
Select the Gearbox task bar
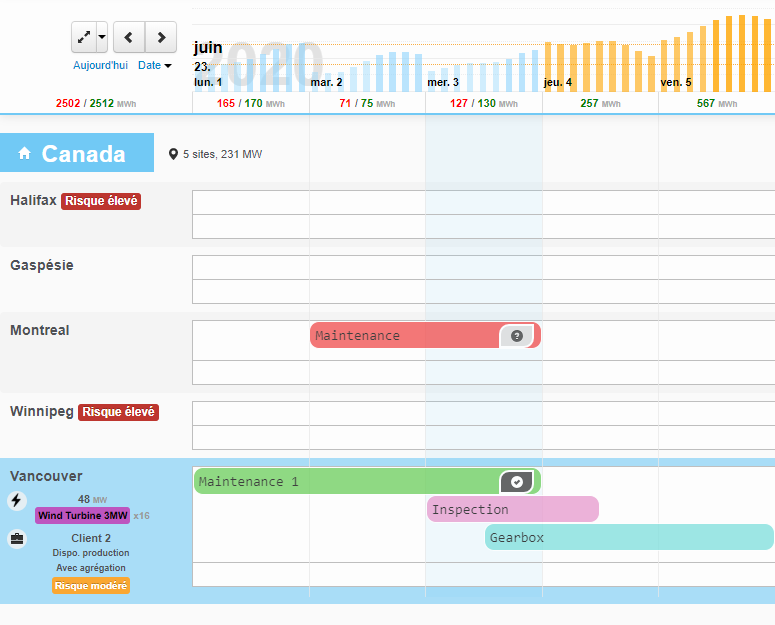tap(628, 538)
